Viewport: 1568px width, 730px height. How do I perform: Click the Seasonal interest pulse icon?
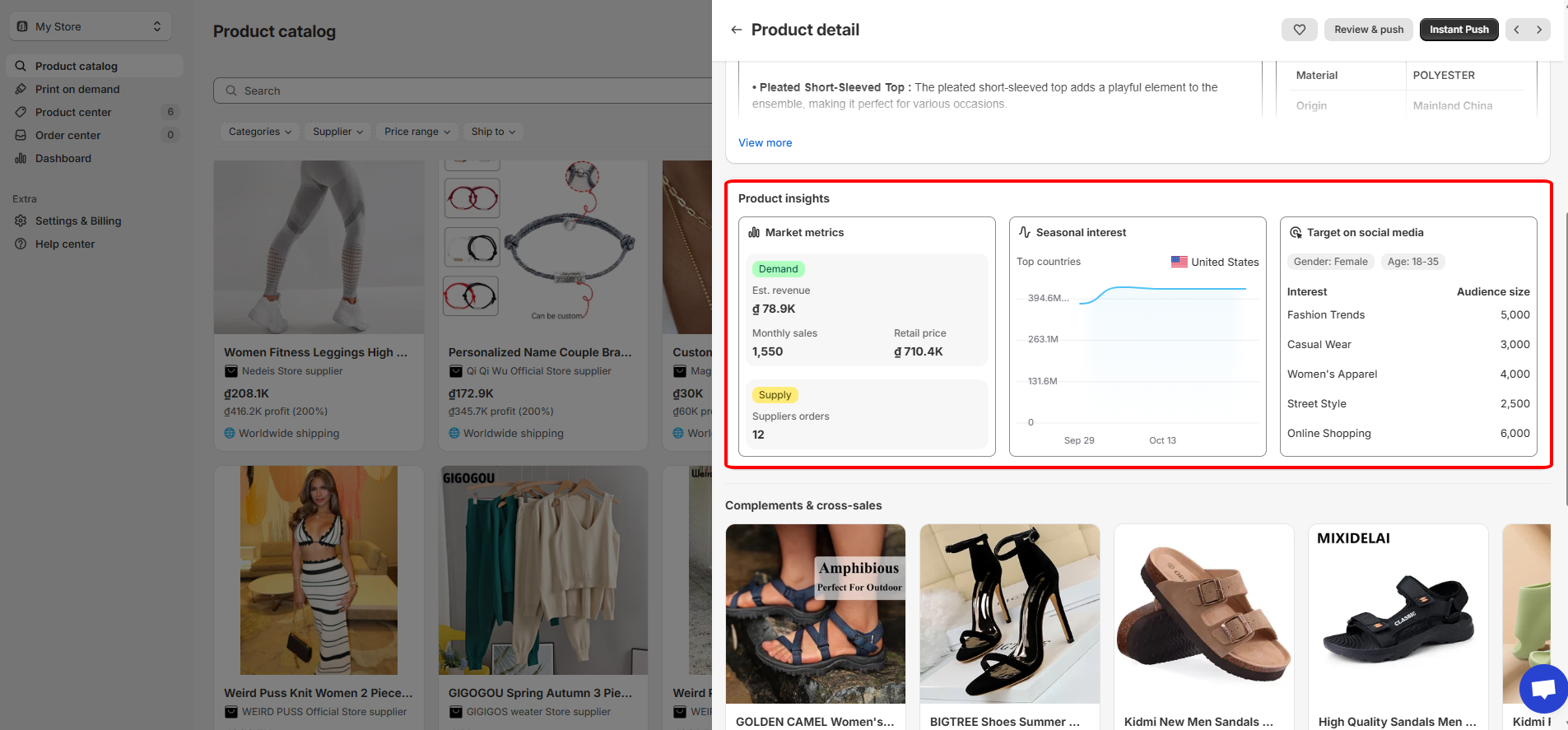pyautogui.click(x=1025, y=233)
